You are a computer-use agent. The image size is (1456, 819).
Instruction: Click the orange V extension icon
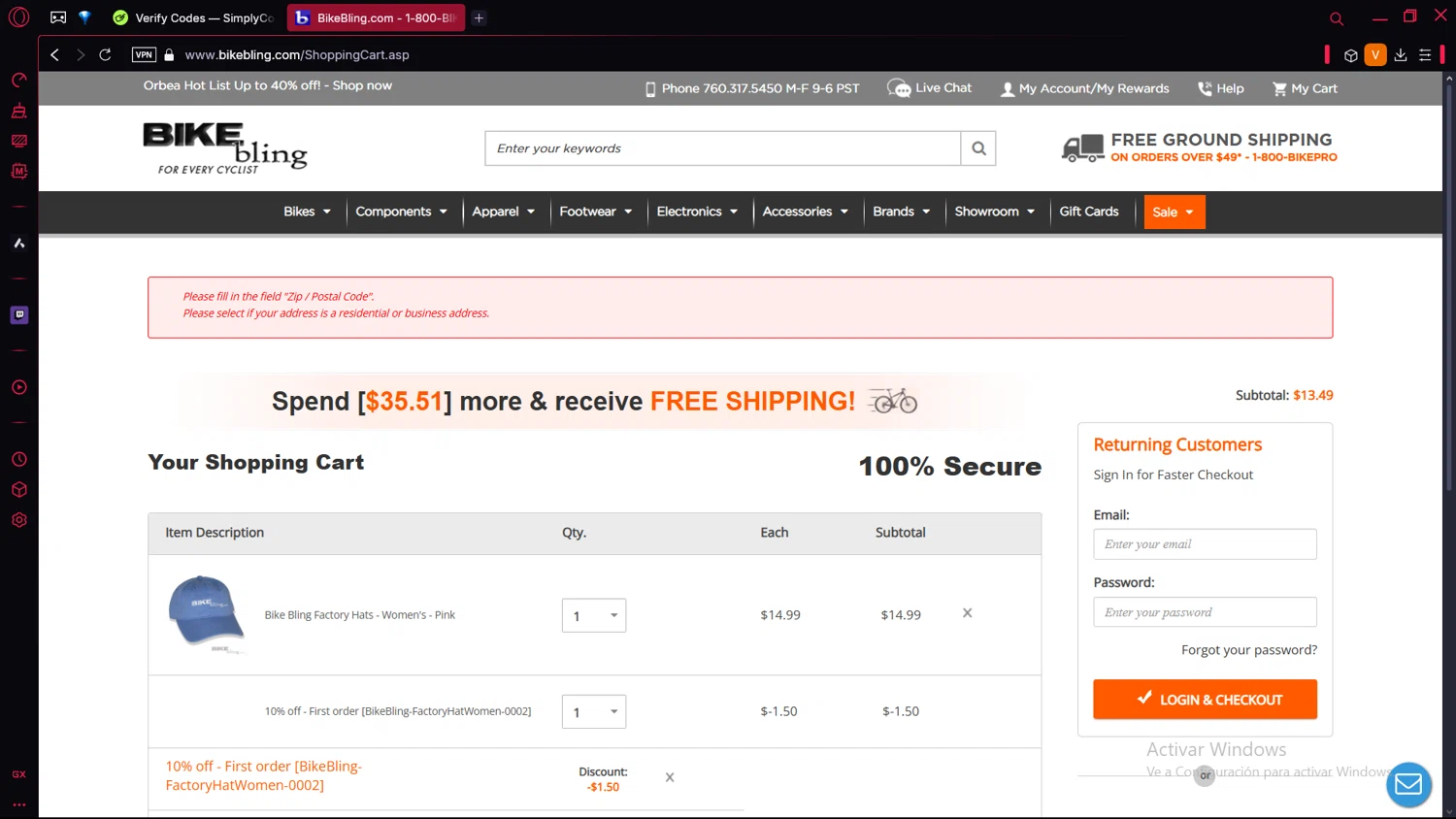point(1375,55)
